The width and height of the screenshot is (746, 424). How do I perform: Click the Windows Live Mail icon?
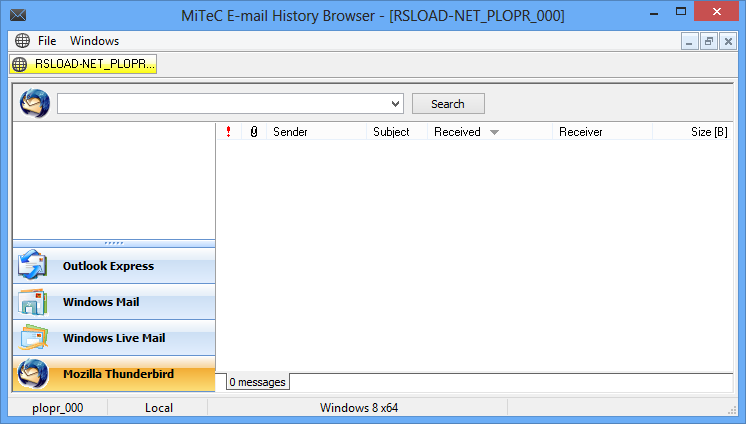(33, 337)
